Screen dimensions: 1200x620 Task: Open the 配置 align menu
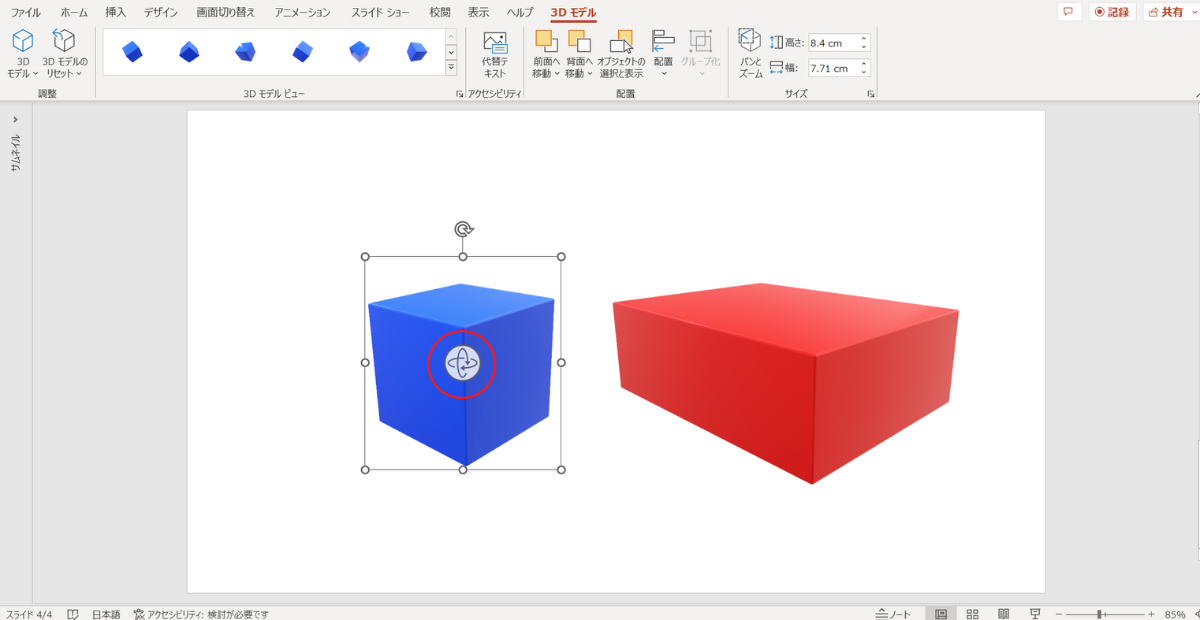(663, 55)
